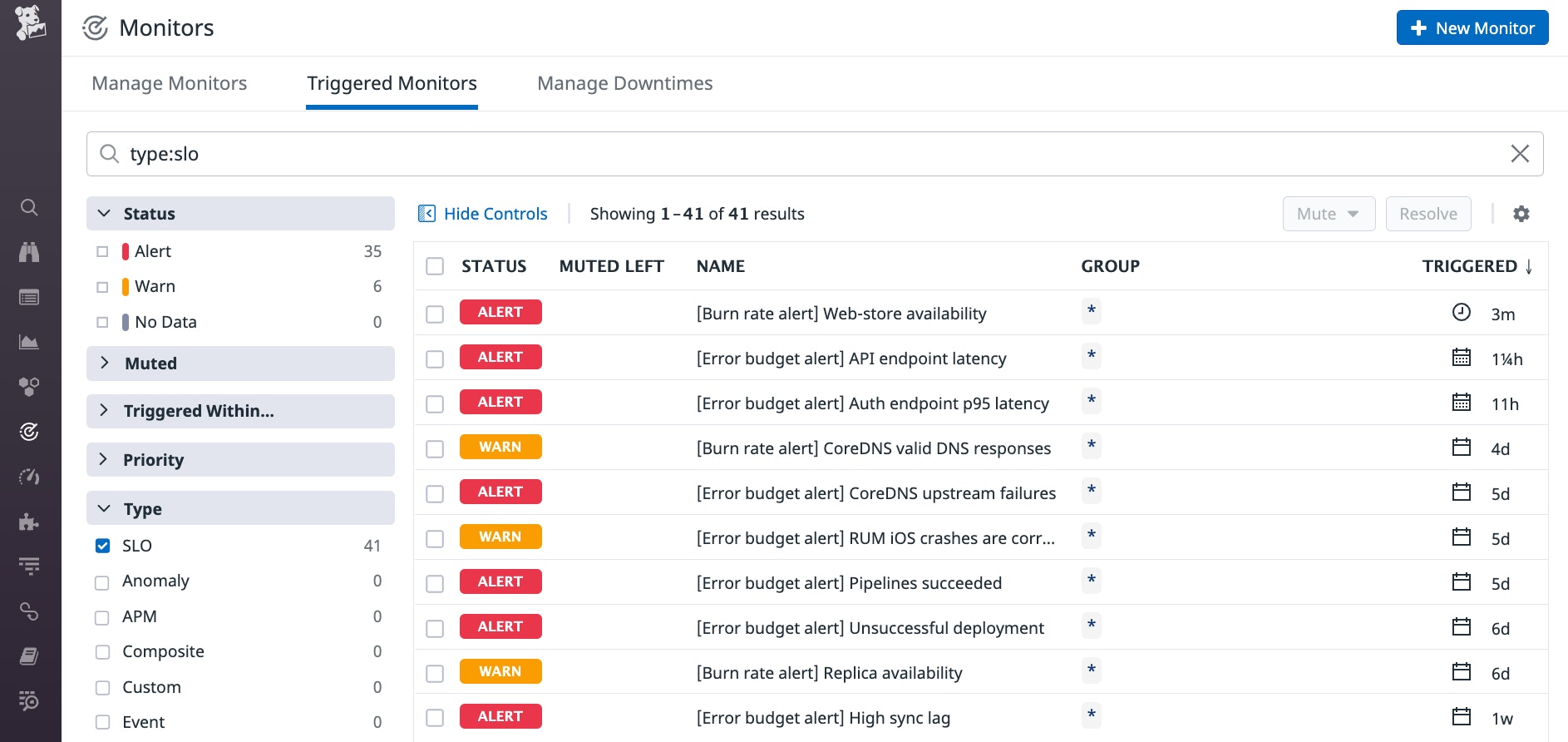The height and width of the screenshot is (742, 1568).
Task: Open the binoculars watchdog icon
Action: pos(29,252)
